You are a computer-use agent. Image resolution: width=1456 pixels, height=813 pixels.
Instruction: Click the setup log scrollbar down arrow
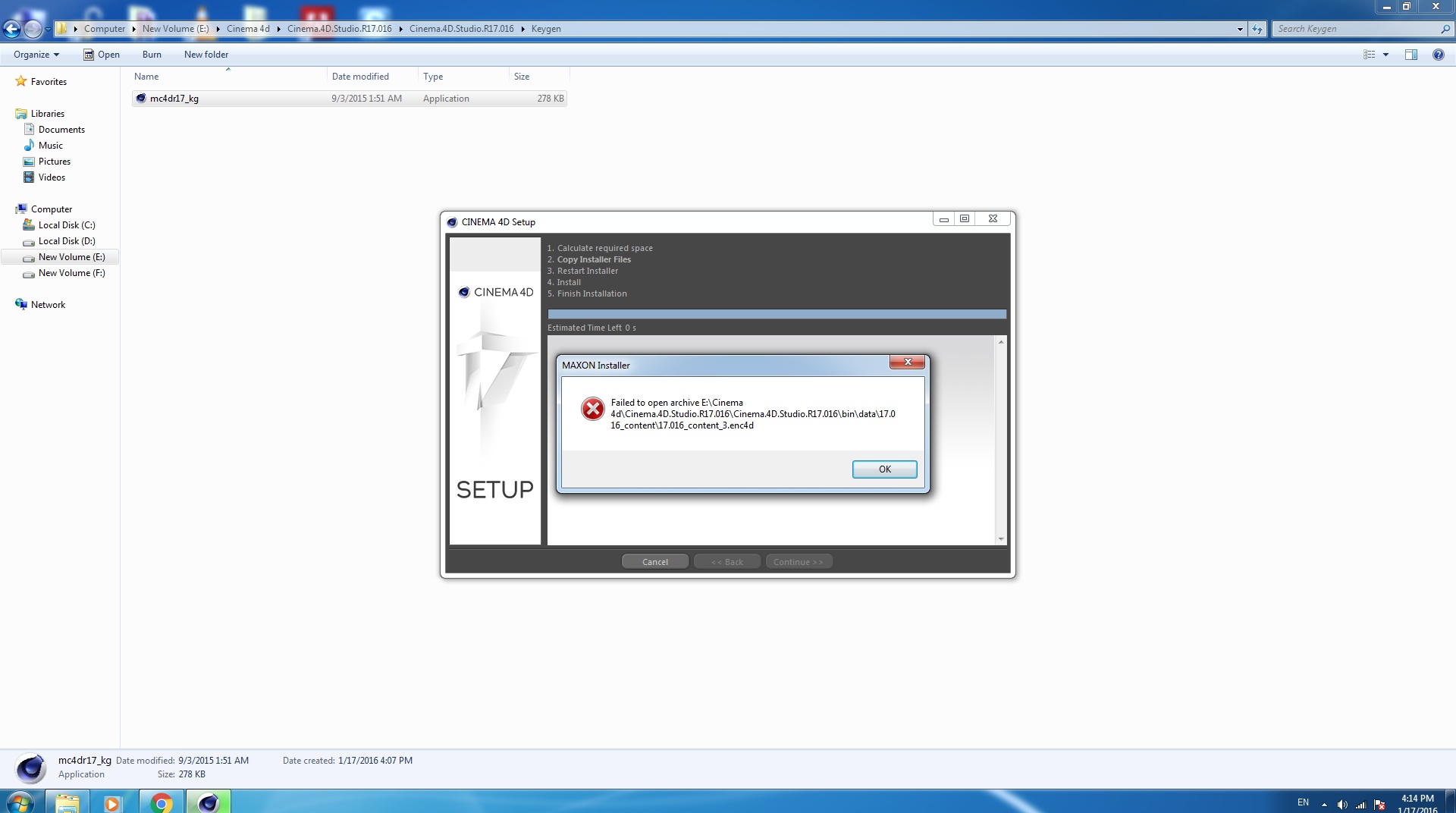point(1001,538)
